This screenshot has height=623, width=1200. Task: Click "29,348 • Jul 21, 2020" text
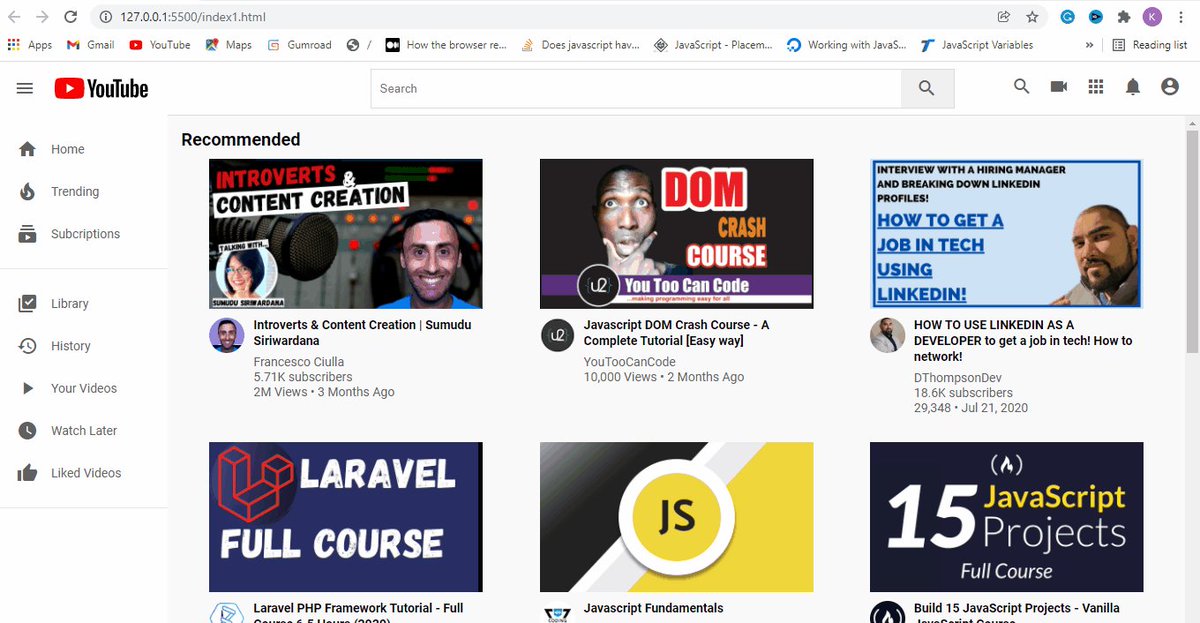click(971, 408)
